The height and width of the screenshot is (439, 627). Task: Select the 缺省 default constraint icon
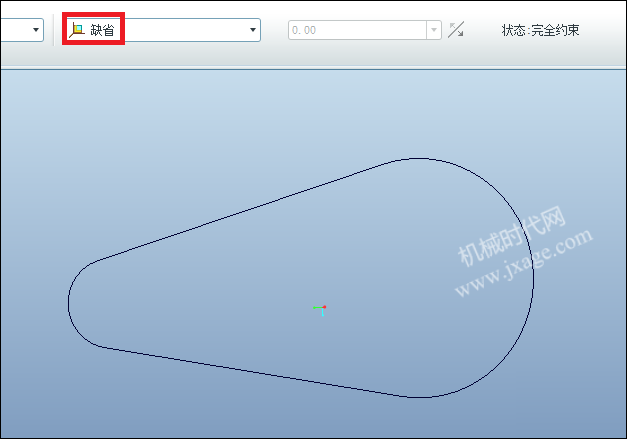[x=77, y=30]
